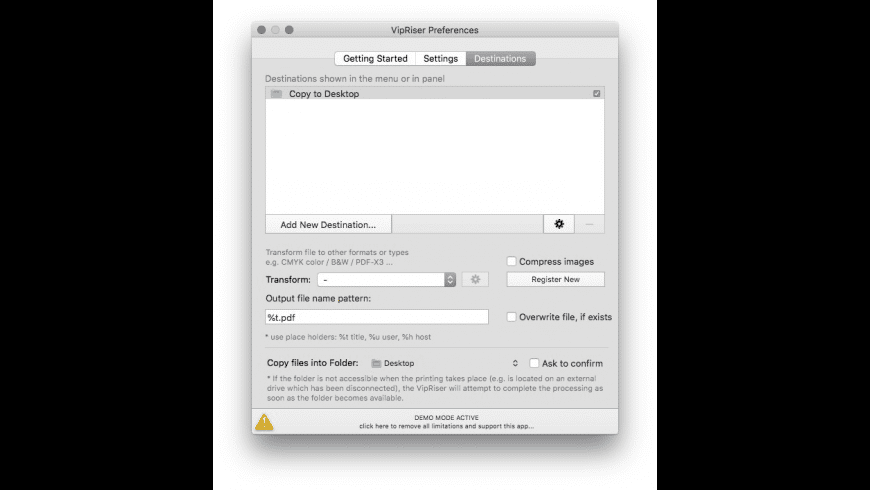The height and width of the screenshot is (490, 870).
Task: Click Add New Destination button
Action: pyautogui.click(x=328, y=224)
